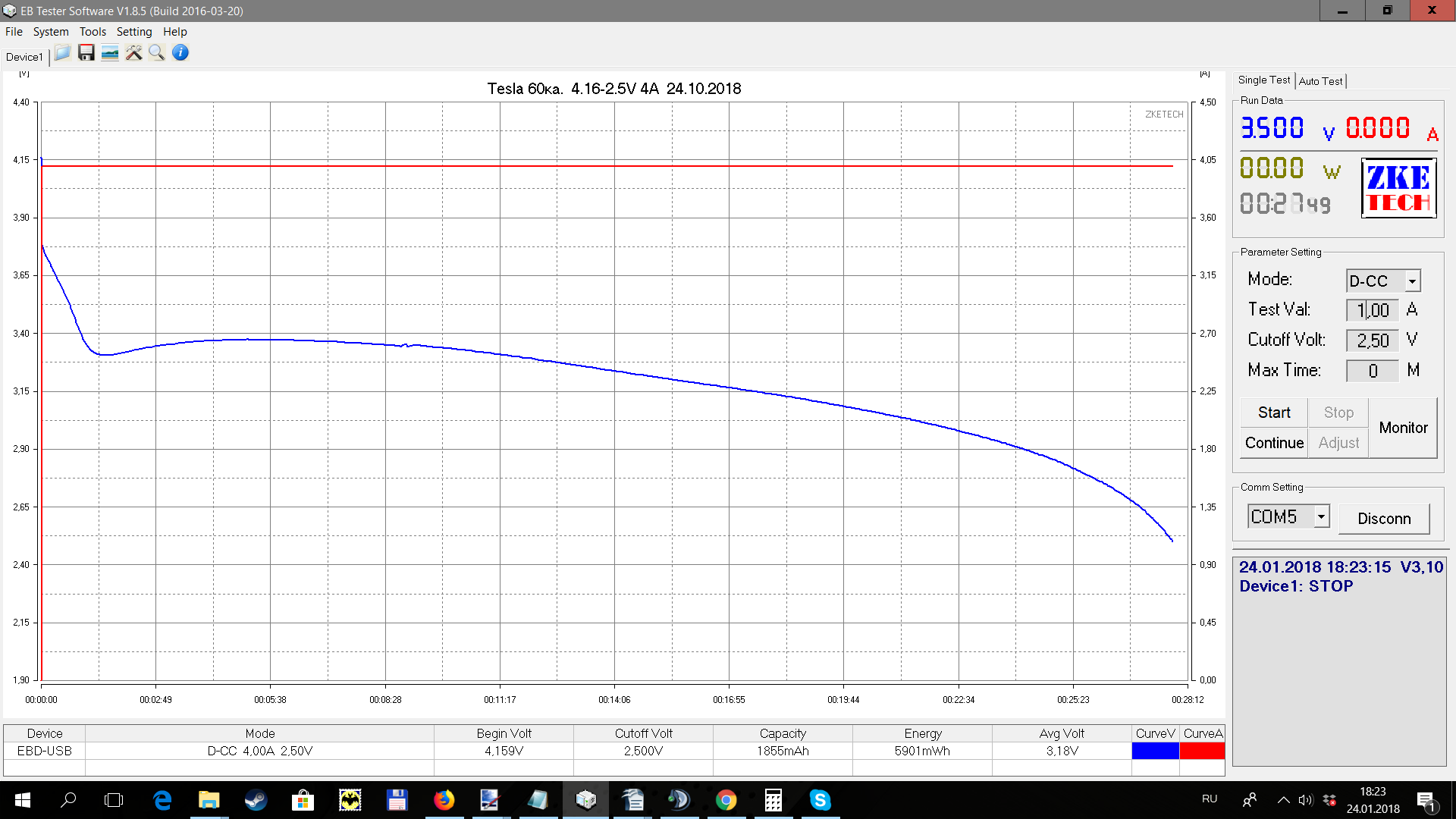Click the Monitor button
Screen dimensions: 1456x819
(1403, 428)
